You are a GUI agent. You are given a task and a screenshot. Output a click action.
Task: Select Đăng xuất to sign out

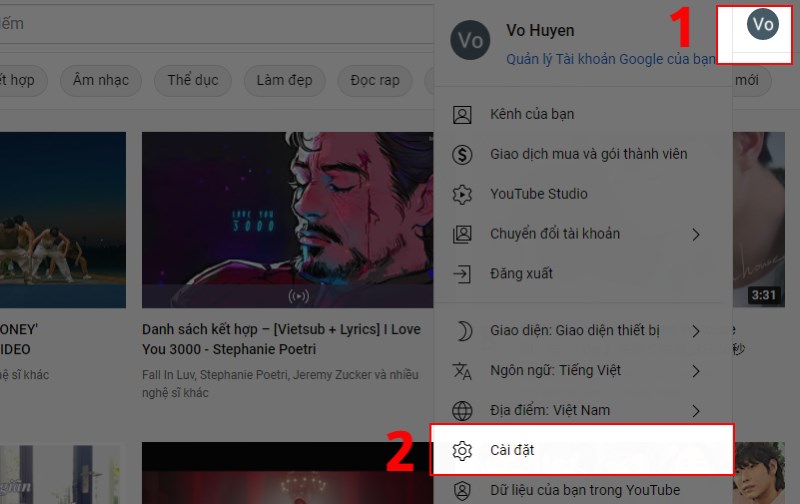583,274
